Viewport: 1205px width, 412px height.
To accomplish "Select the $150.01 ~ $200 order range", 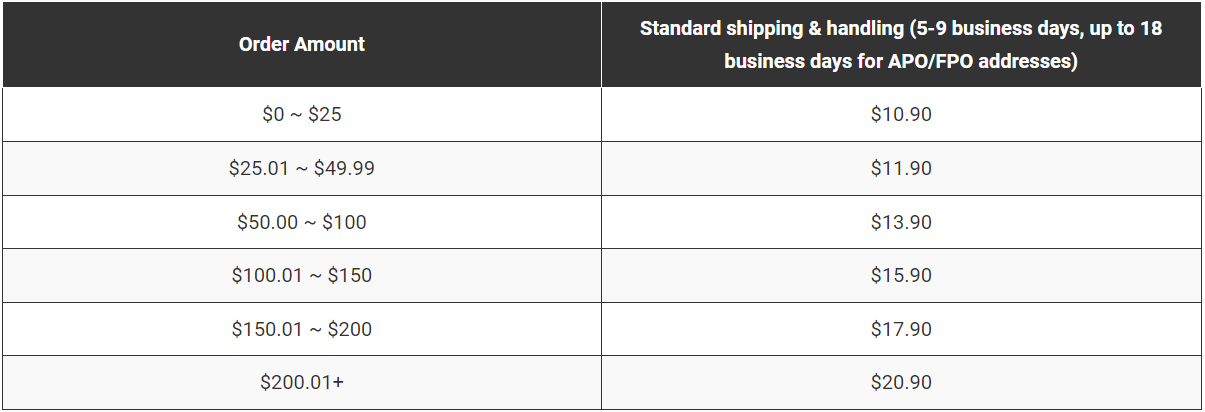I will point(302,329).
